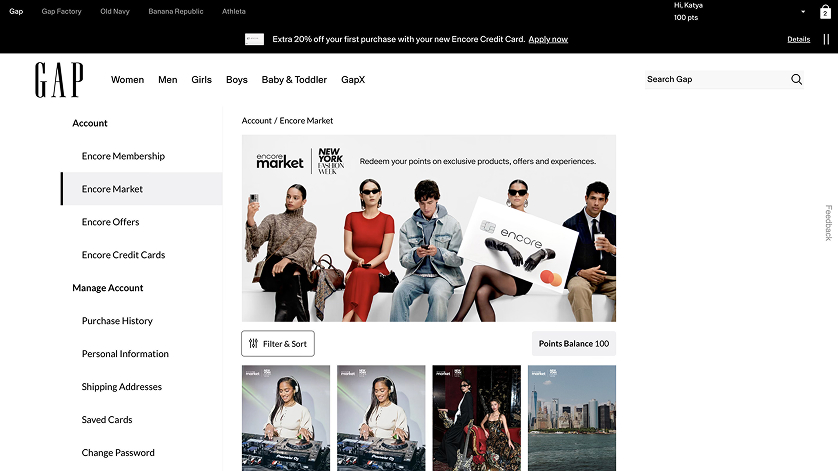Open the Women menu
Viewport: 838px width, 471px height.
tap(127, 80)
